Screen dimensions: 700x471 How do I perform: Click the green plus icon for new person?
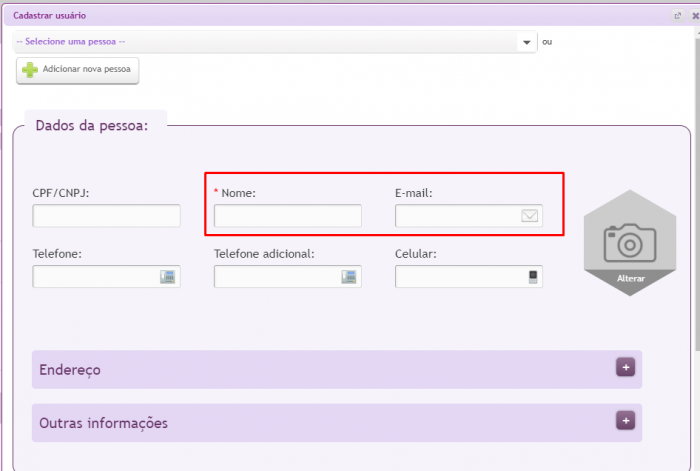30,71
